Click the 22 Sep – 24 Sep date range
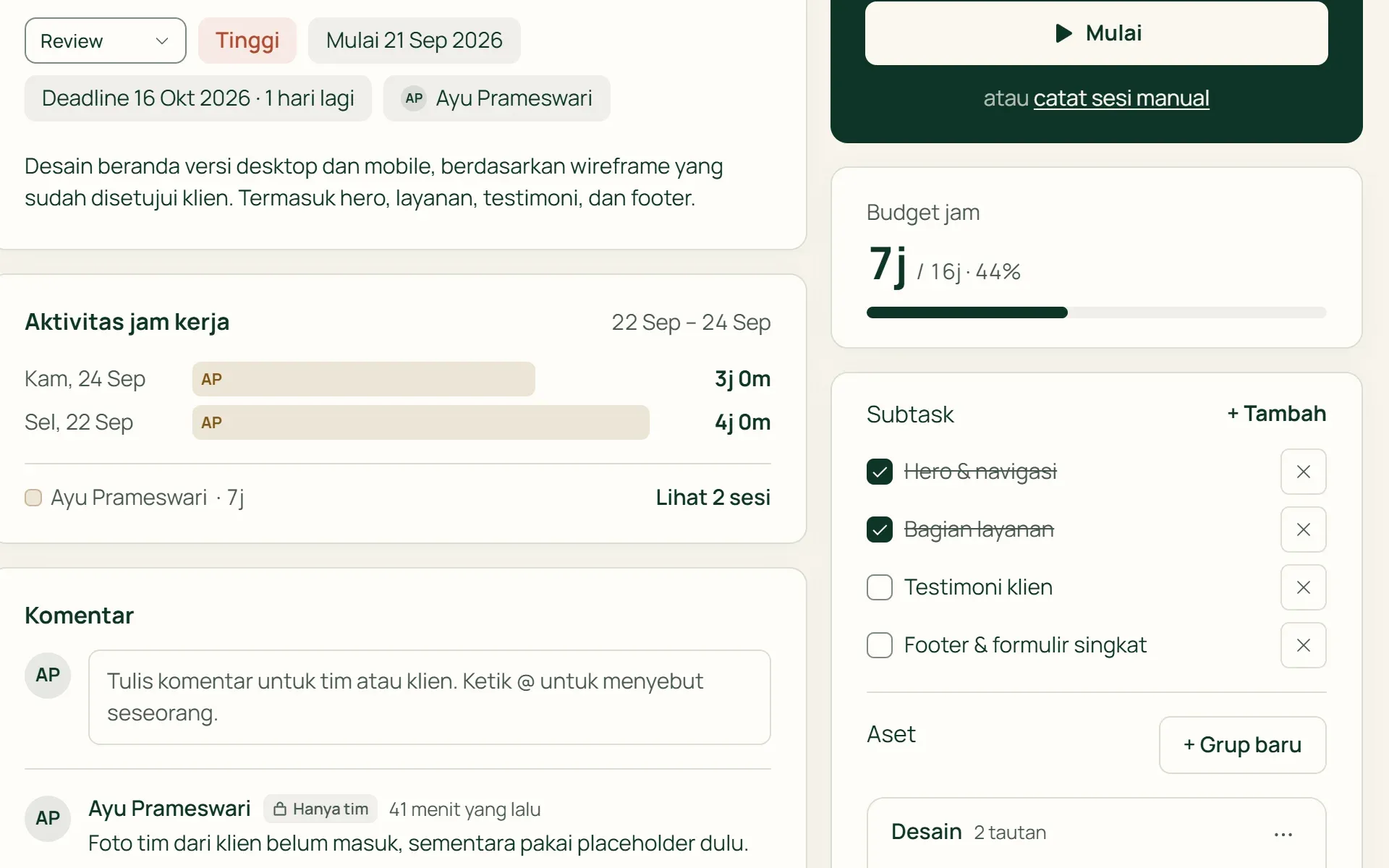This screenshot has height=868, width=1389. pyautogui.click(x=691, y=323)
